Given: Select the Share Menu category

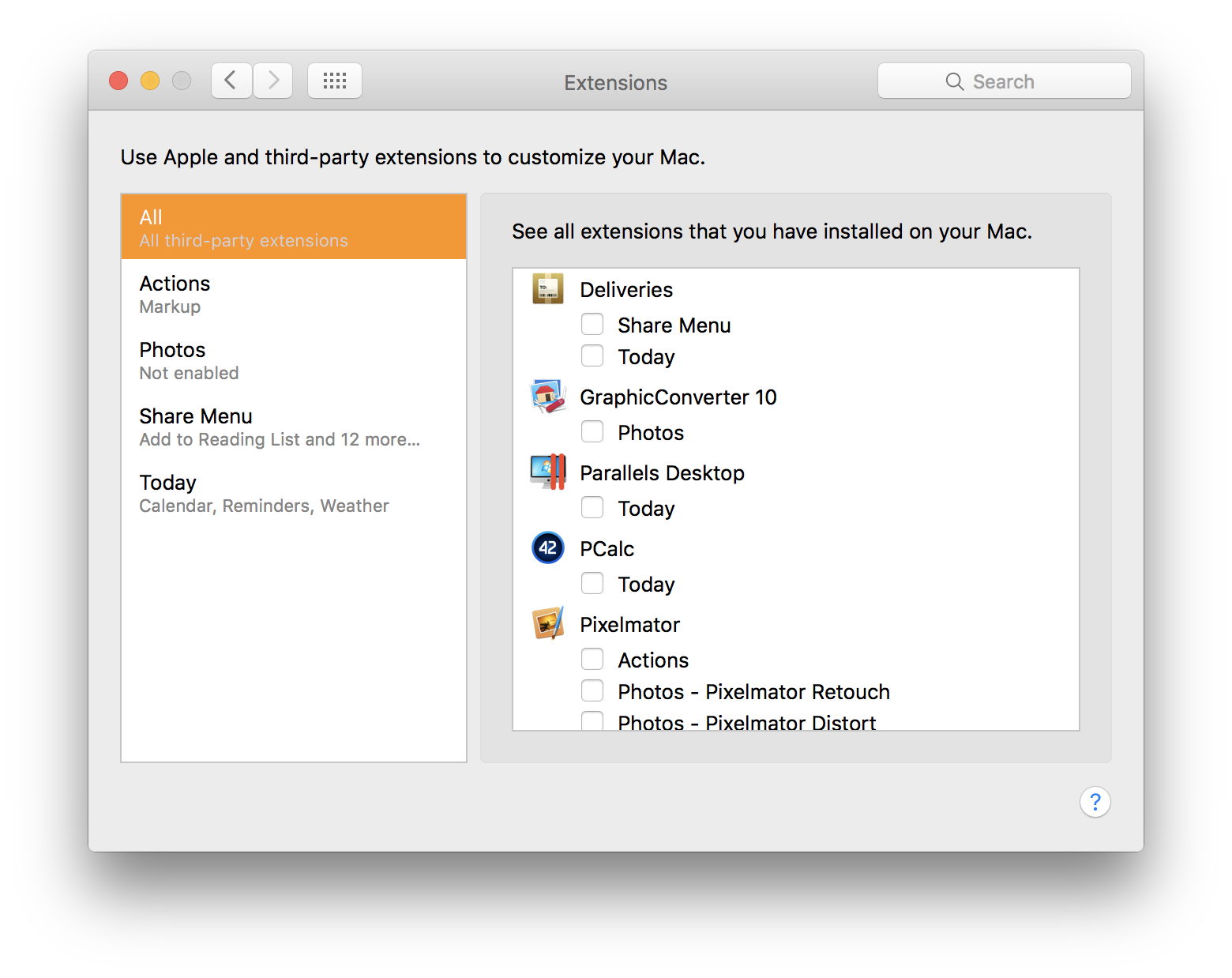Looking at the screenshot, I should [293, 427].
